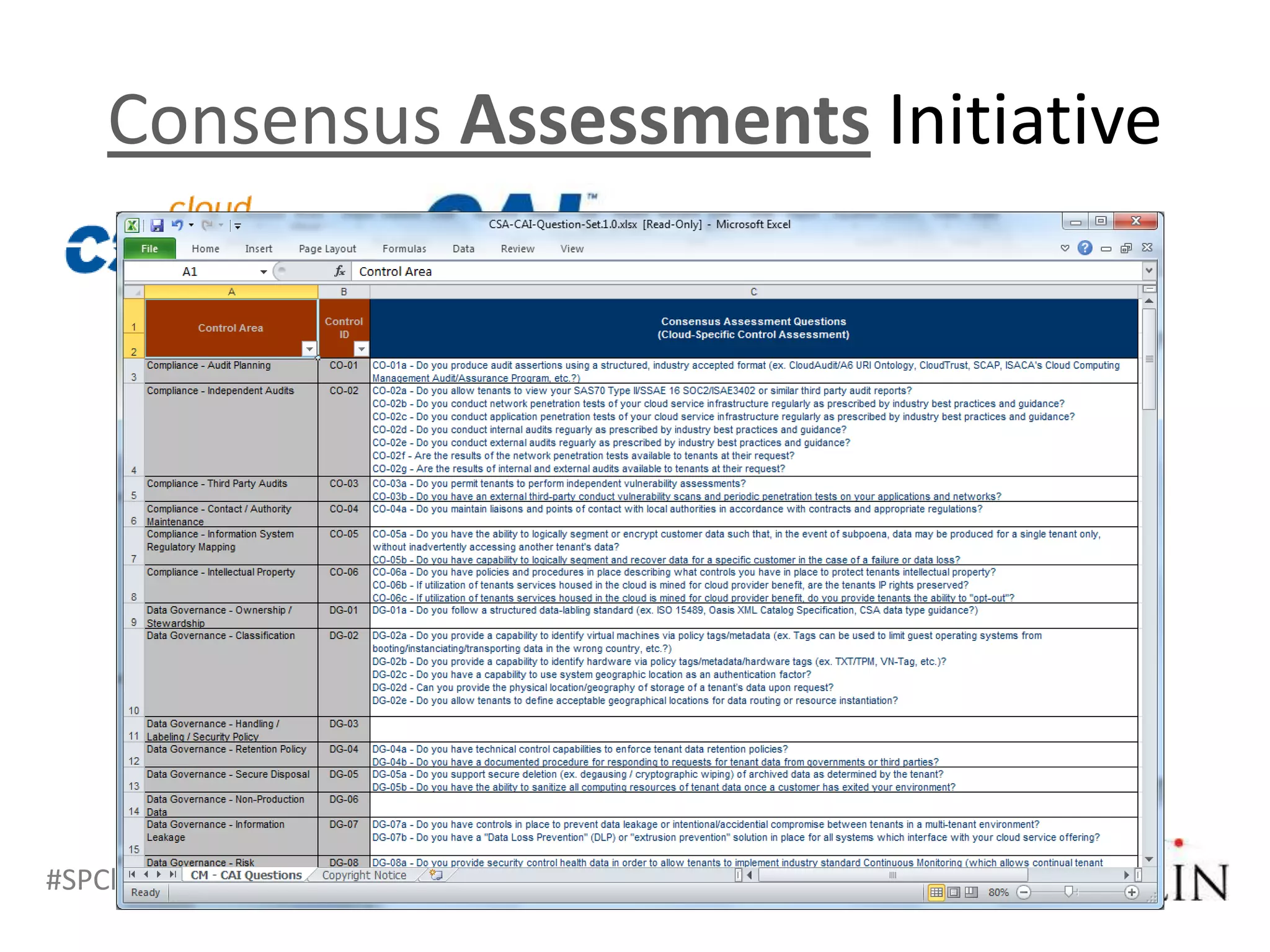Select column B header
The height and width of the screenshot is (952, 1270).
point(344,291)
